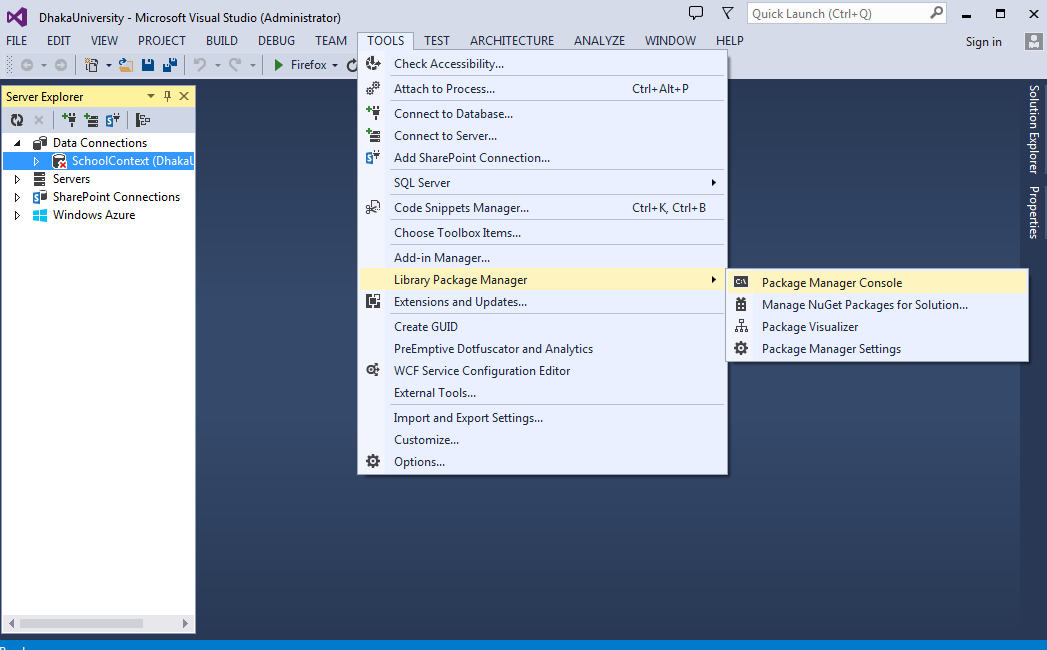Open the Solution Explorer side tab
The image size is (1047, 650).
click(1034, 129)
